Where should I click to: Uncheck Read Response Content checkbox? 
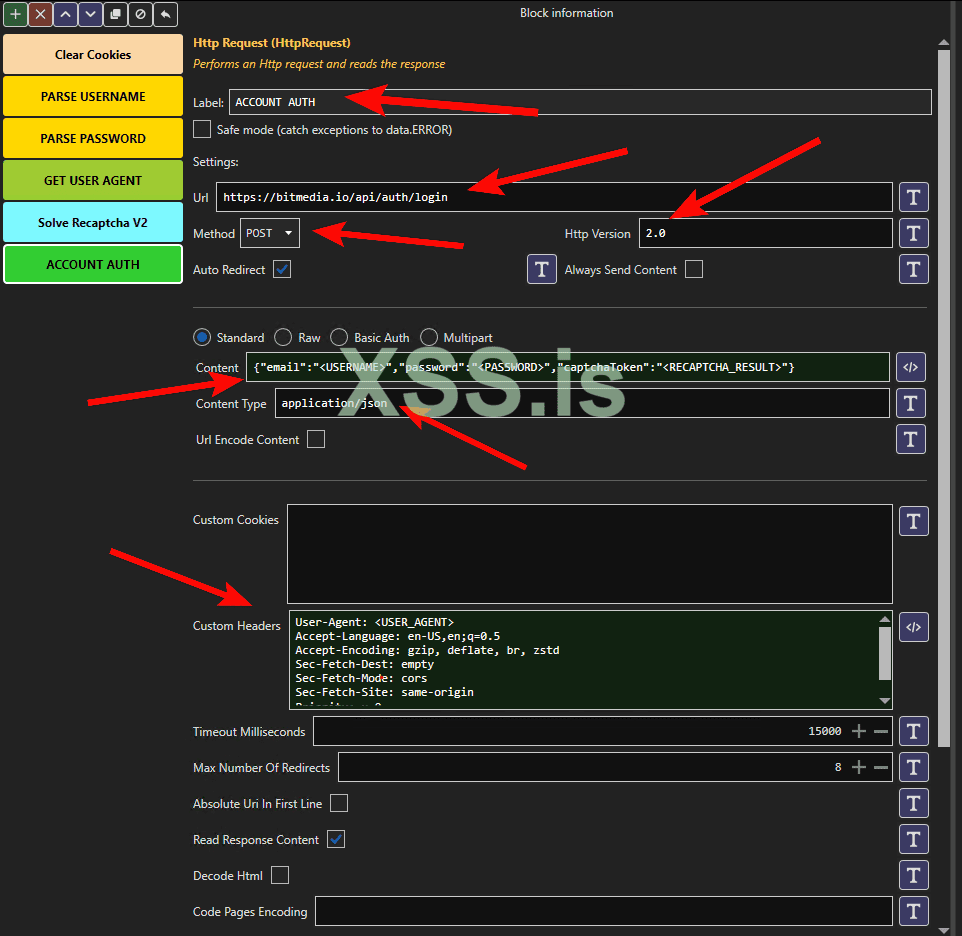point(336,839)
